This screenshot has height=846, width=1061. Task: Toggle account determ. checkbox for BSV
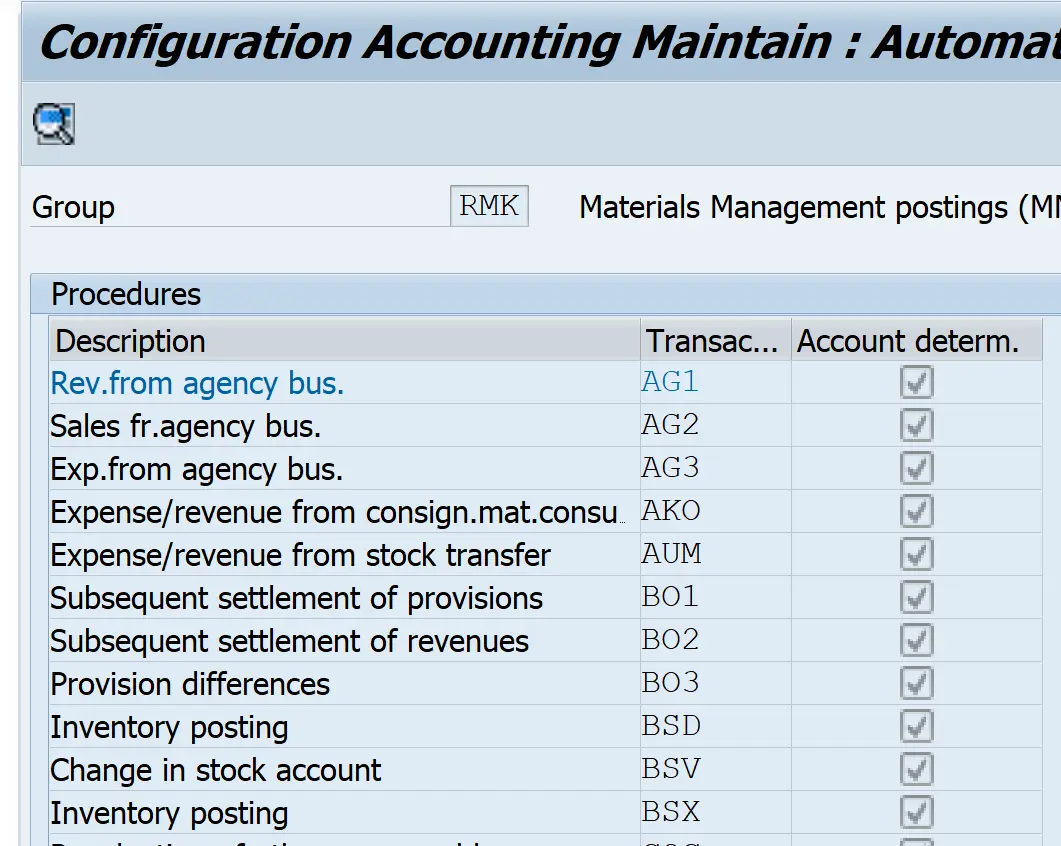917,770
